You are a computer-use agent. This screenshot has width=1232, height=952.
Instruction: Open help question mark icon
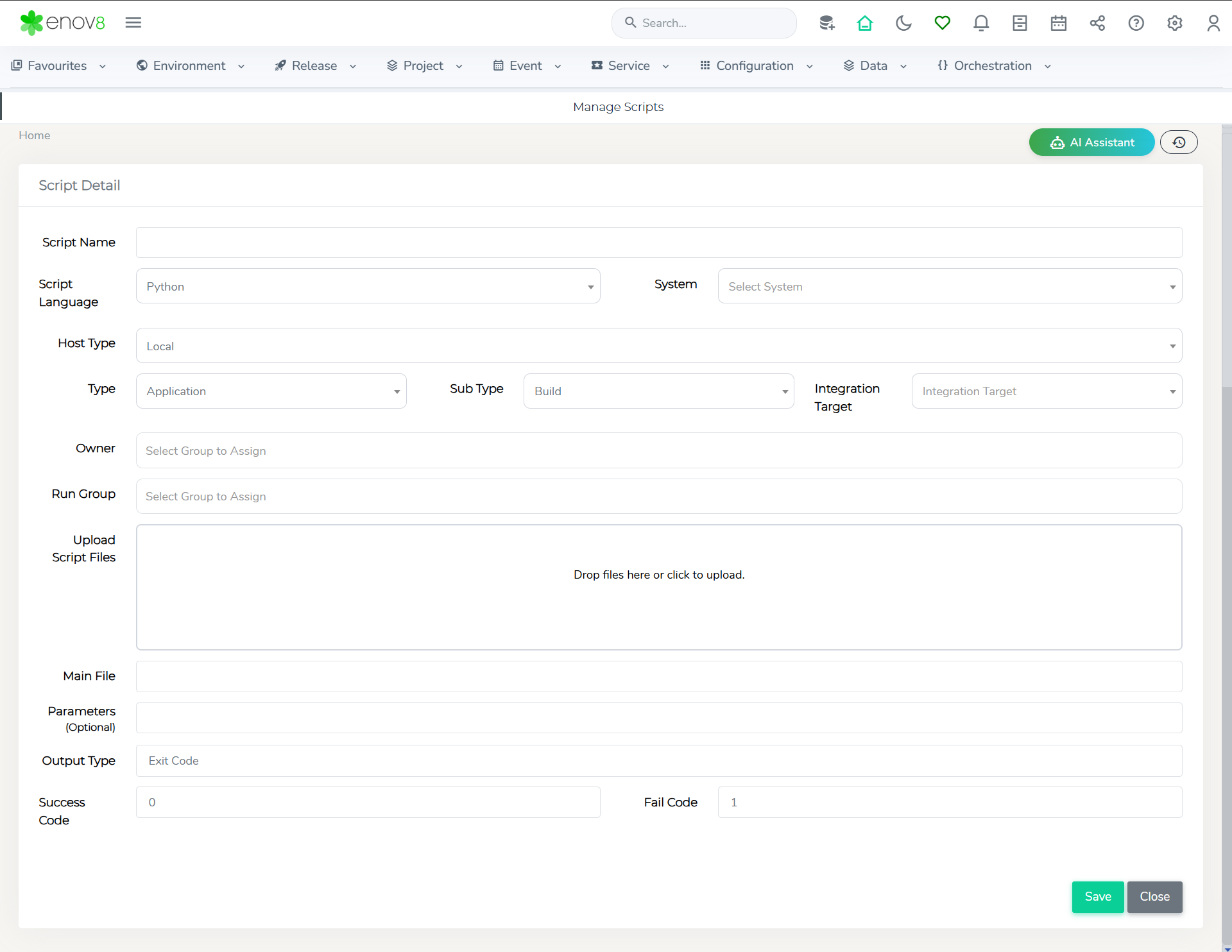tap(1136, 23)
